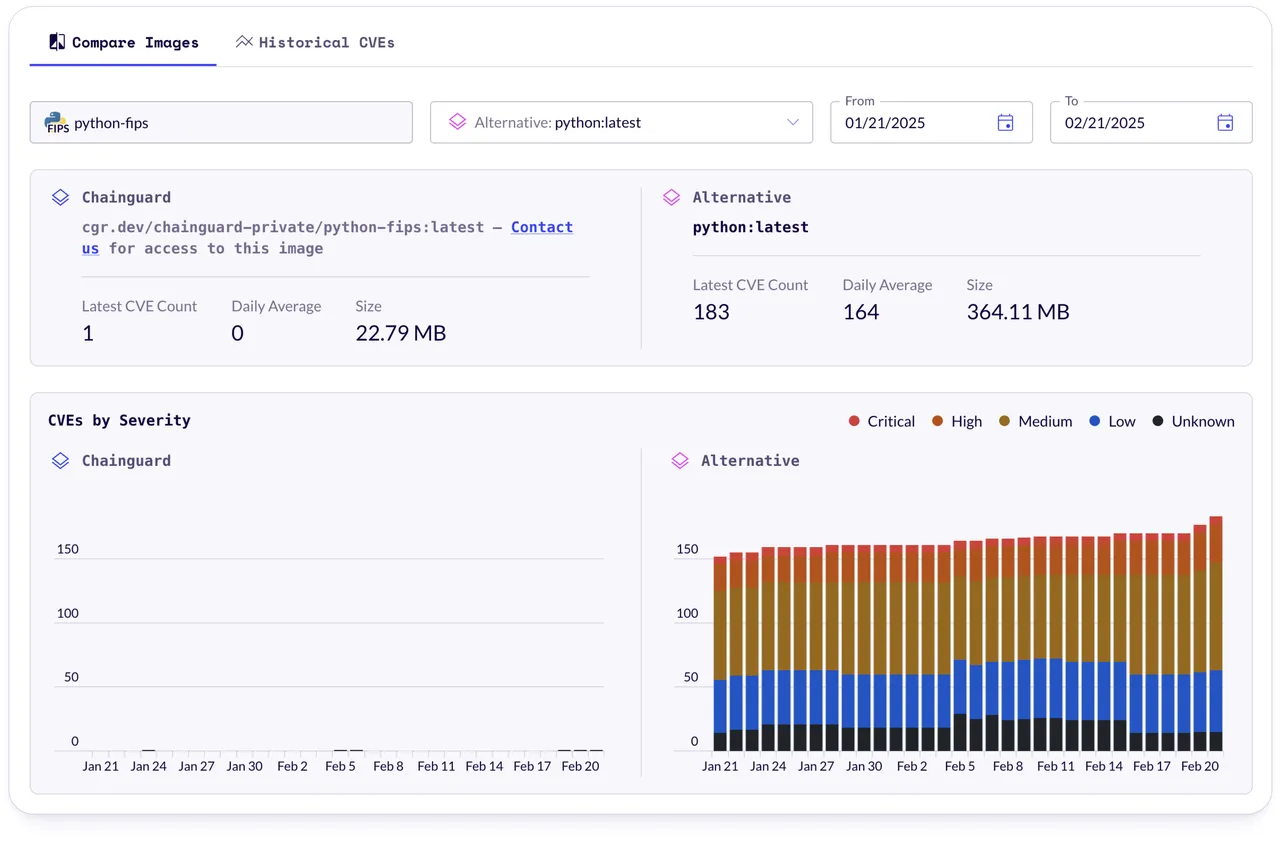Toggle the High severity legend label
The image size is (1280, 844).
tap(966, 421)
